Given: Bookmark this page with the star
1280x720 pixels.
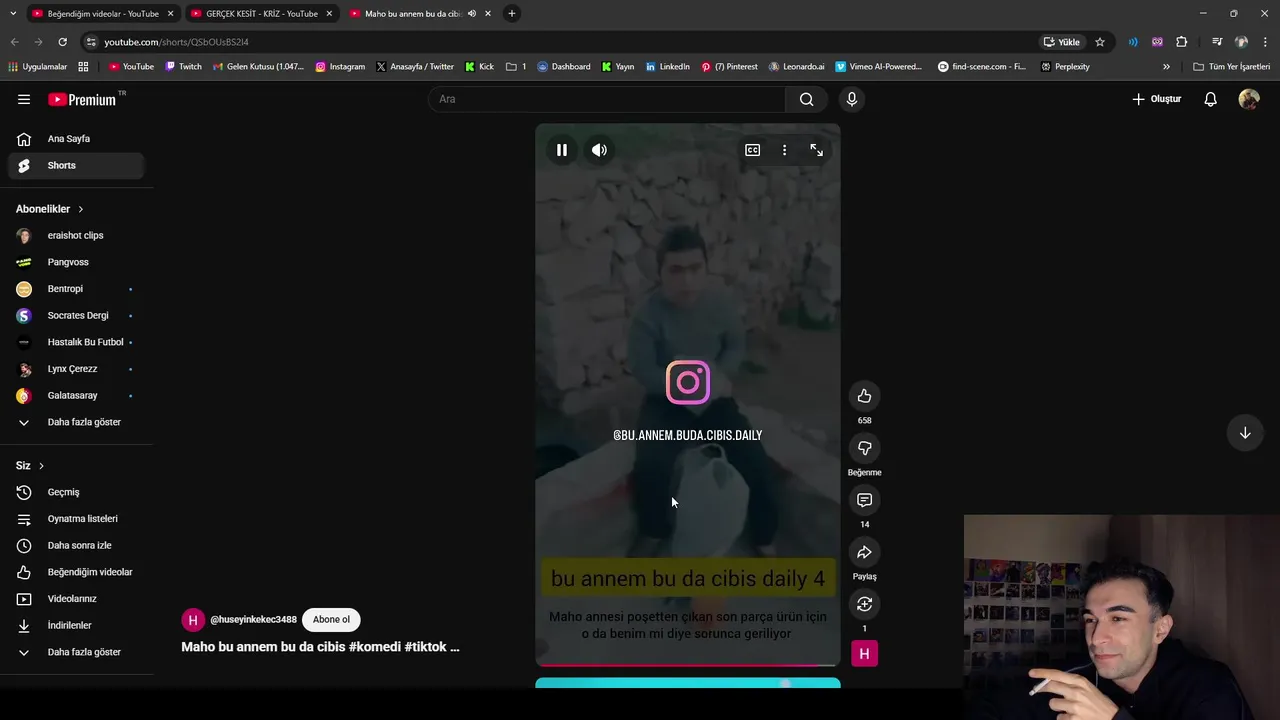Looking at the screenshot, I should 1100,42.
